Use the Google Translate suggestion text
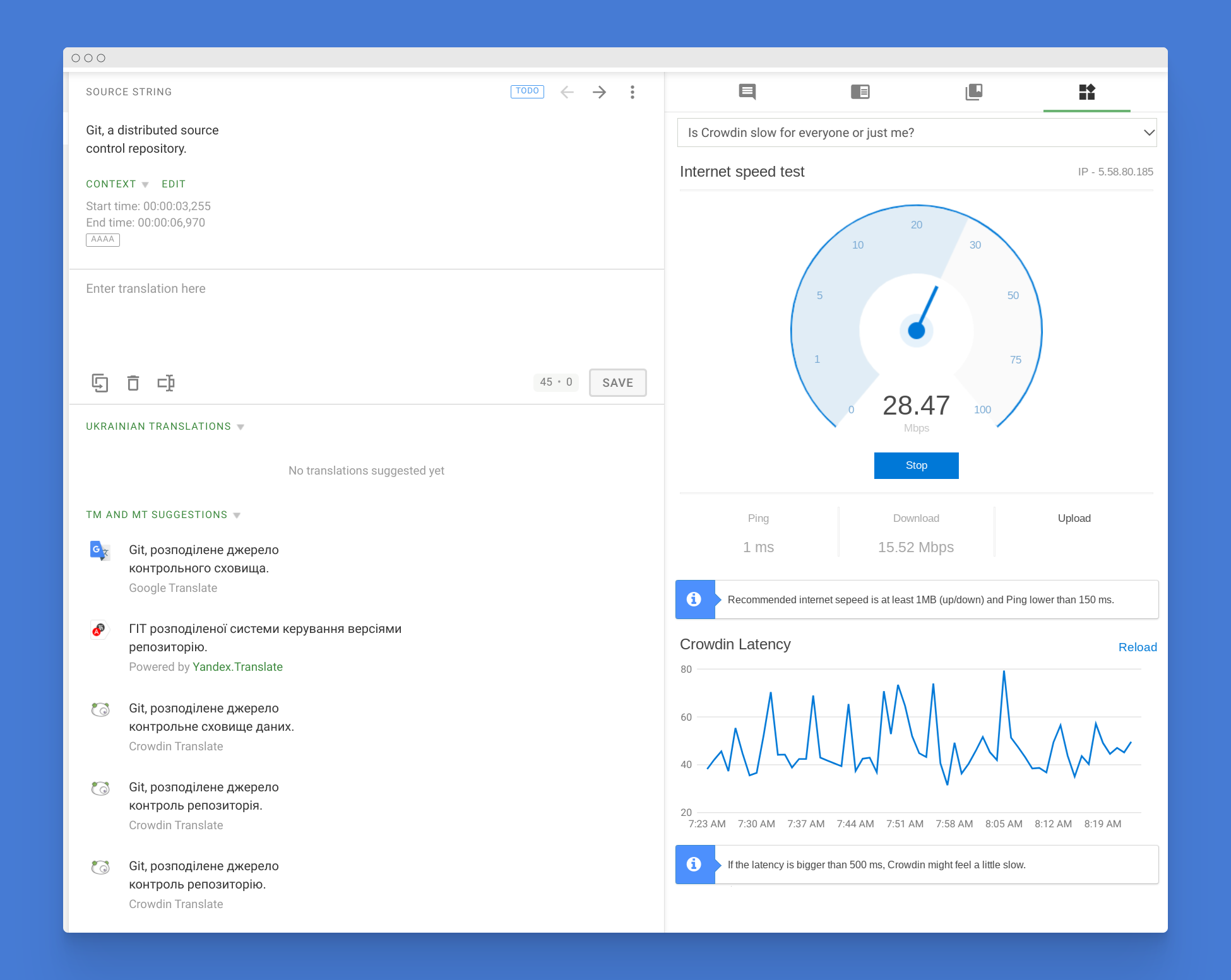Screen dimensions: 1231x980 coord(204,559)
